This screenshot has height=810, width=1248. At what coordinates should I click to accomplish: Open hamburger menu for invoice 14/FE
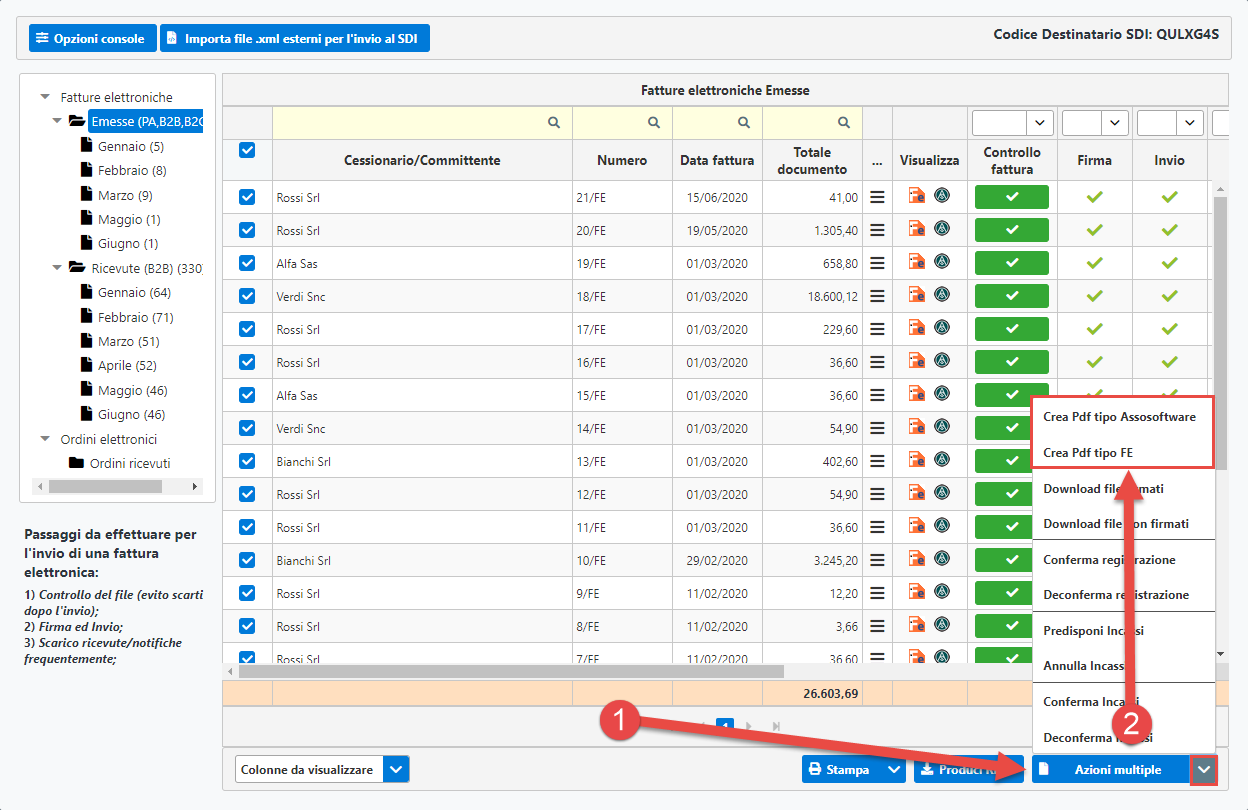(877, 428)
